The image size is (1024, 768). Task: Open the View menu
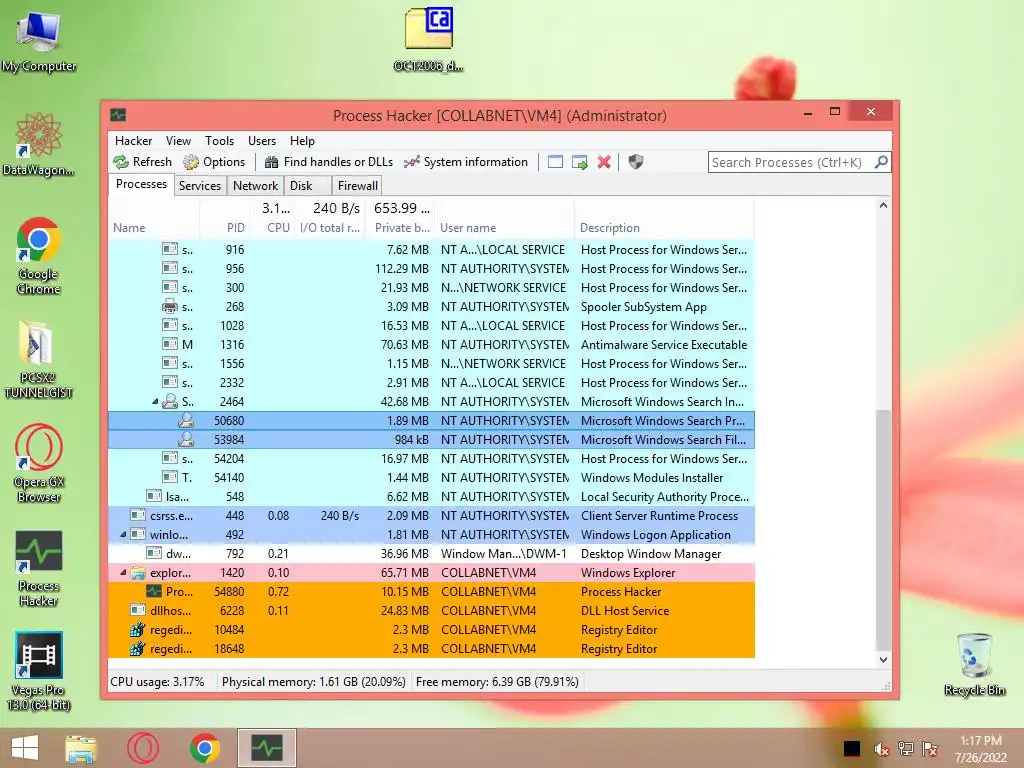pyautogui.click(x=178, y=141)
